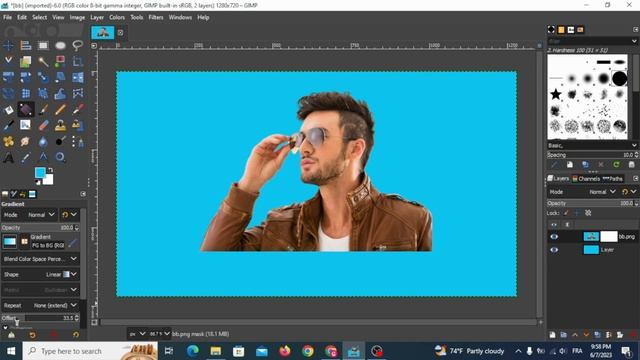Viewport: 640px width, 360px height.
Task: Select the Crop tool
Action: (x=78, y=61)
